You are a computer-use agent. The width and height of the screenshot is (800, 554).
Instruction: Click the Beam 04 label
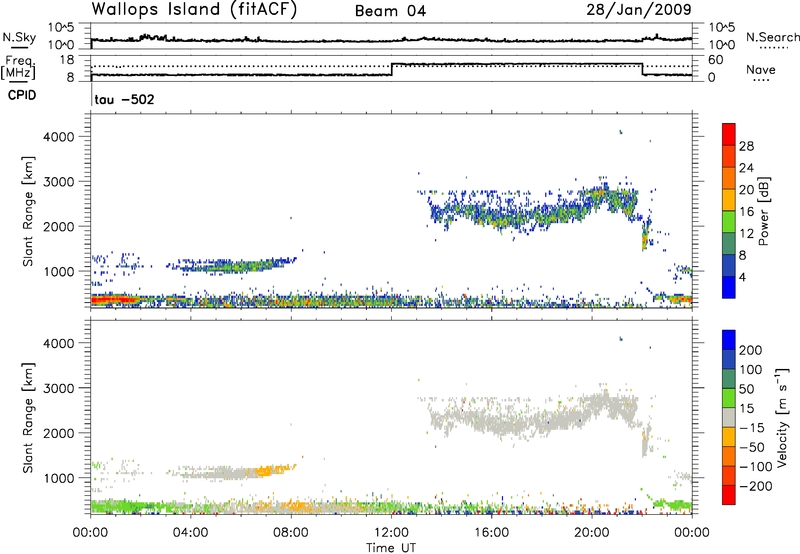click(x=390, y=11)
